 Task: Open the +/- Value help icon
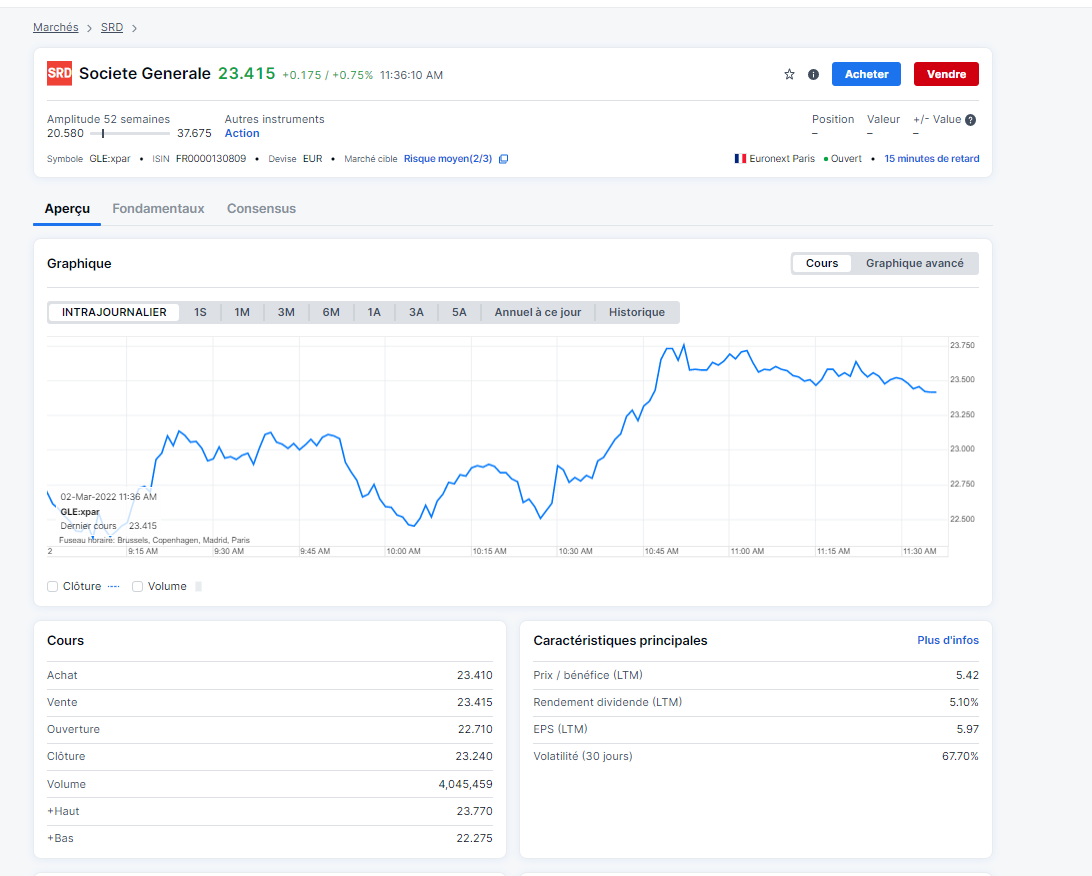tap(970, 120)
